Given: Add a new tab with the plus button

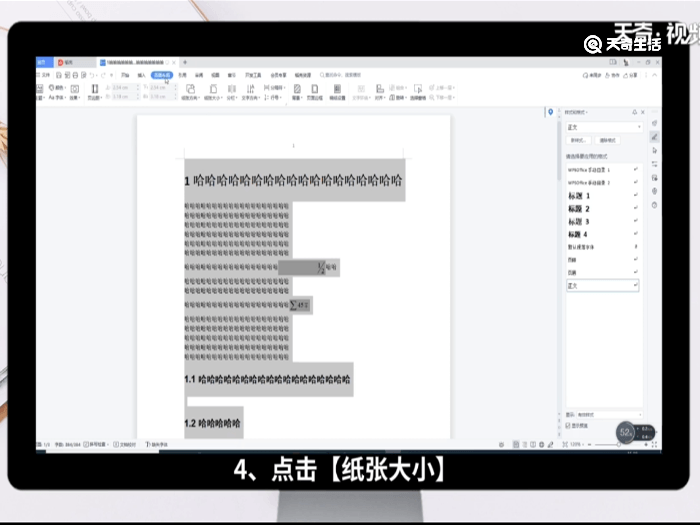Looking at the screenshot, I should coord(185,62).
